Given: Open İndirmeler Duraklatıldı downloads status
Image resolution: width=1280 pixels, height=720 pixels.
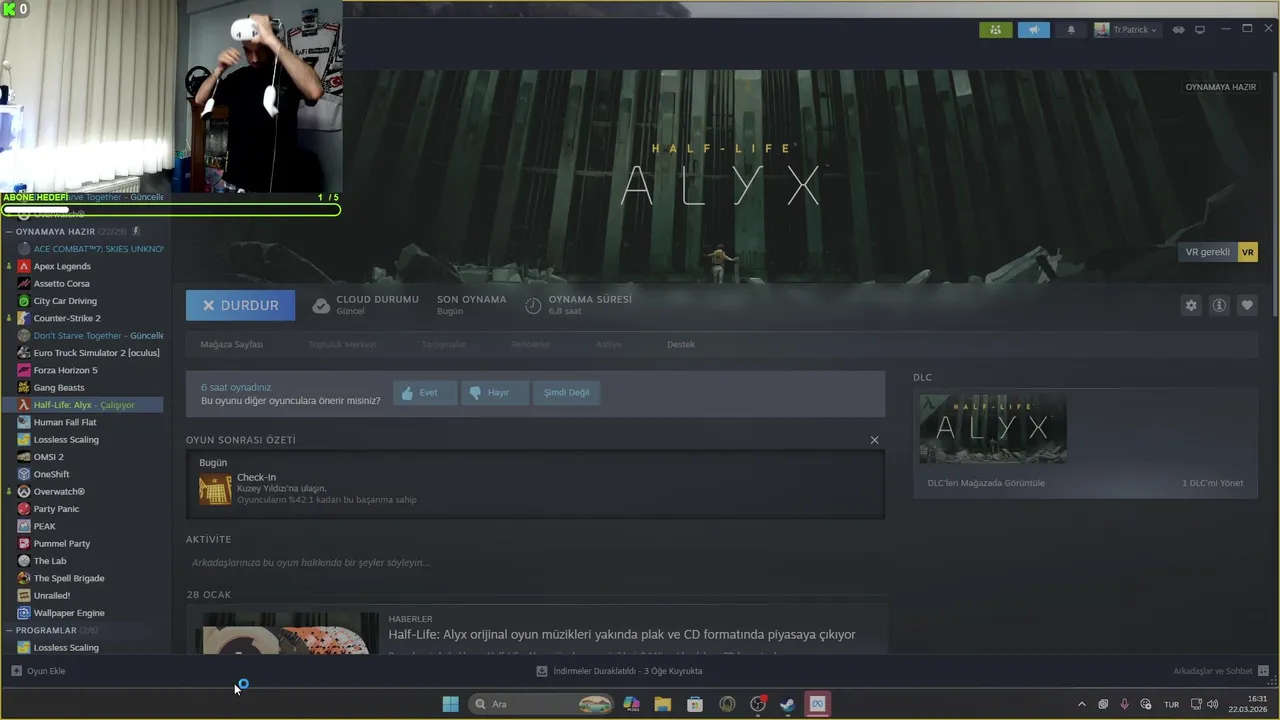Looking at the screenshot, I should point(619,671).
